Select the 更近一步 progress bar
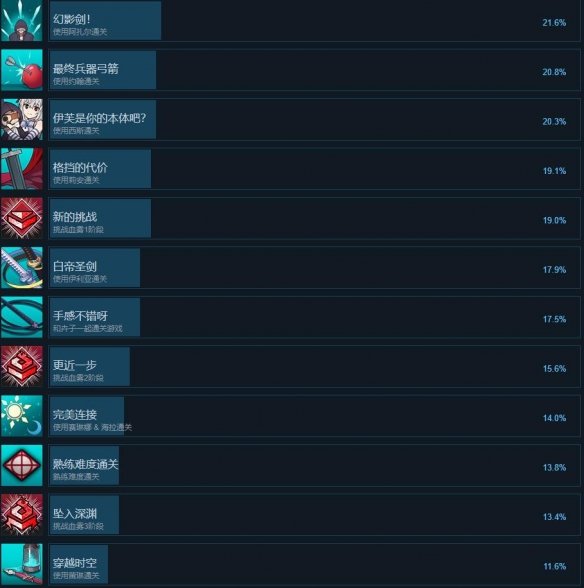Viewport: 584px width, 588px height. [90, 367]
